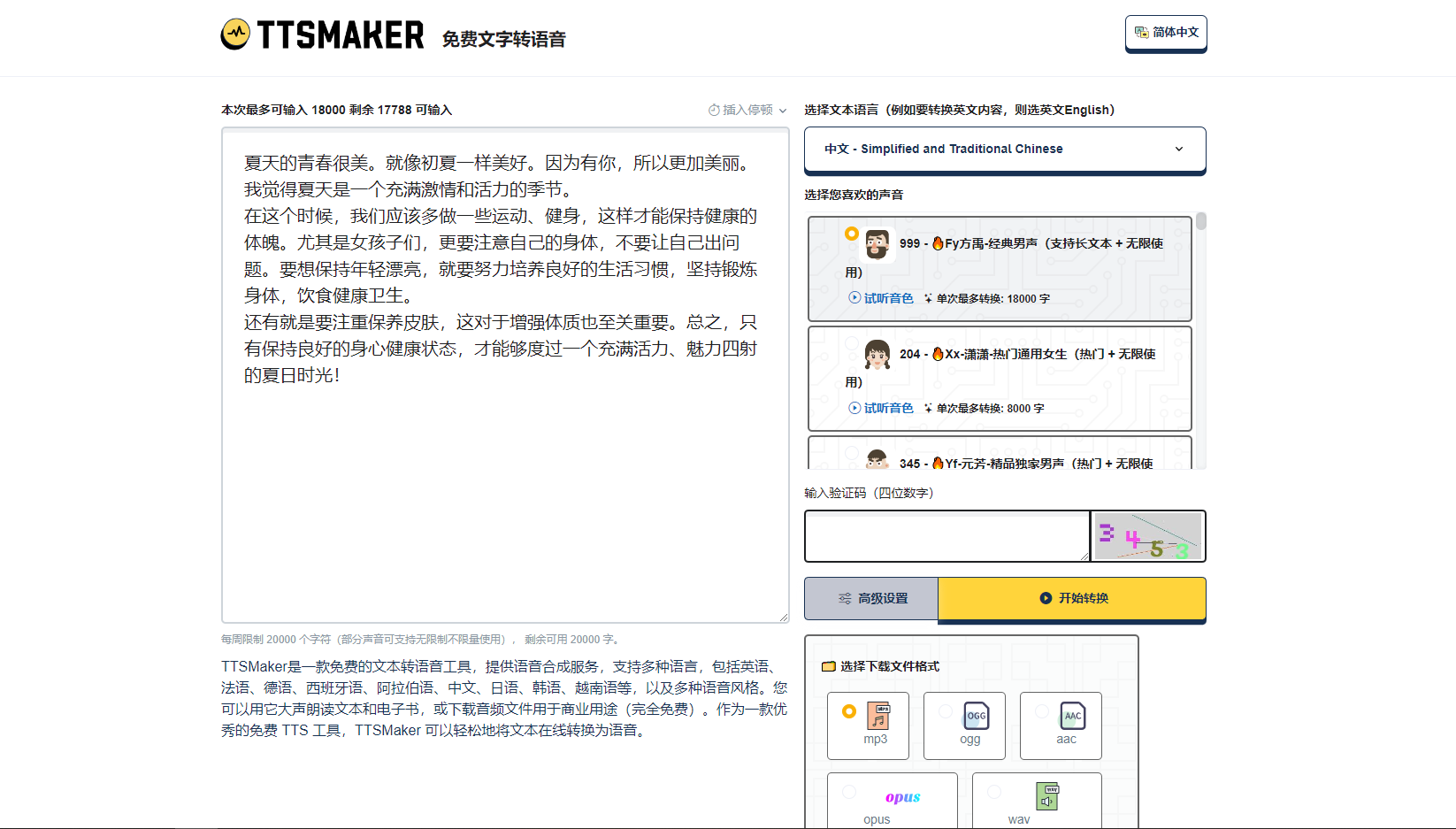This screenshot has height=829, width=1456.
Task: Click the play icon to preview 潇潇 voice
Action: (854, 408)
